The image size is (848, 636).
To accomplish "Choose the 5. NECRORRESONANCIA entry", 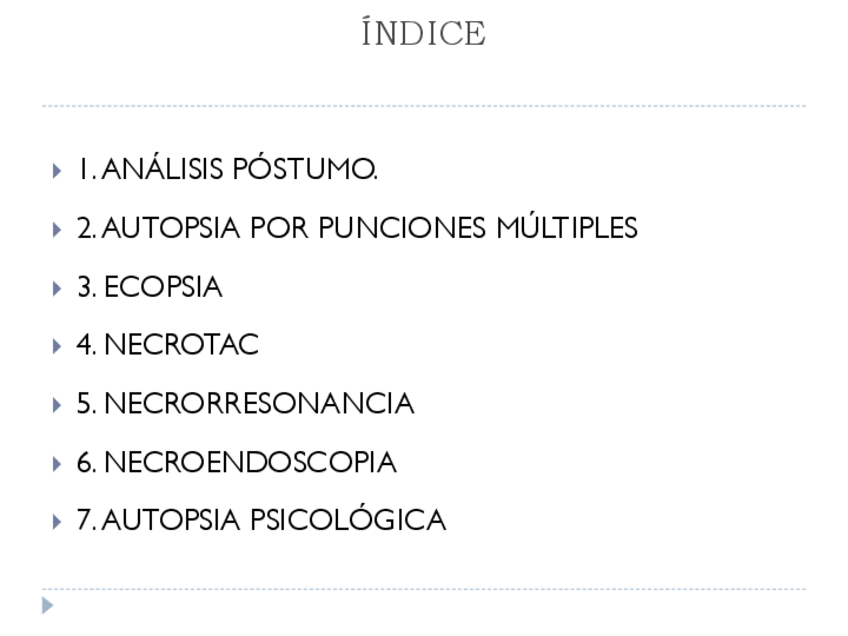I will (245, 404).
